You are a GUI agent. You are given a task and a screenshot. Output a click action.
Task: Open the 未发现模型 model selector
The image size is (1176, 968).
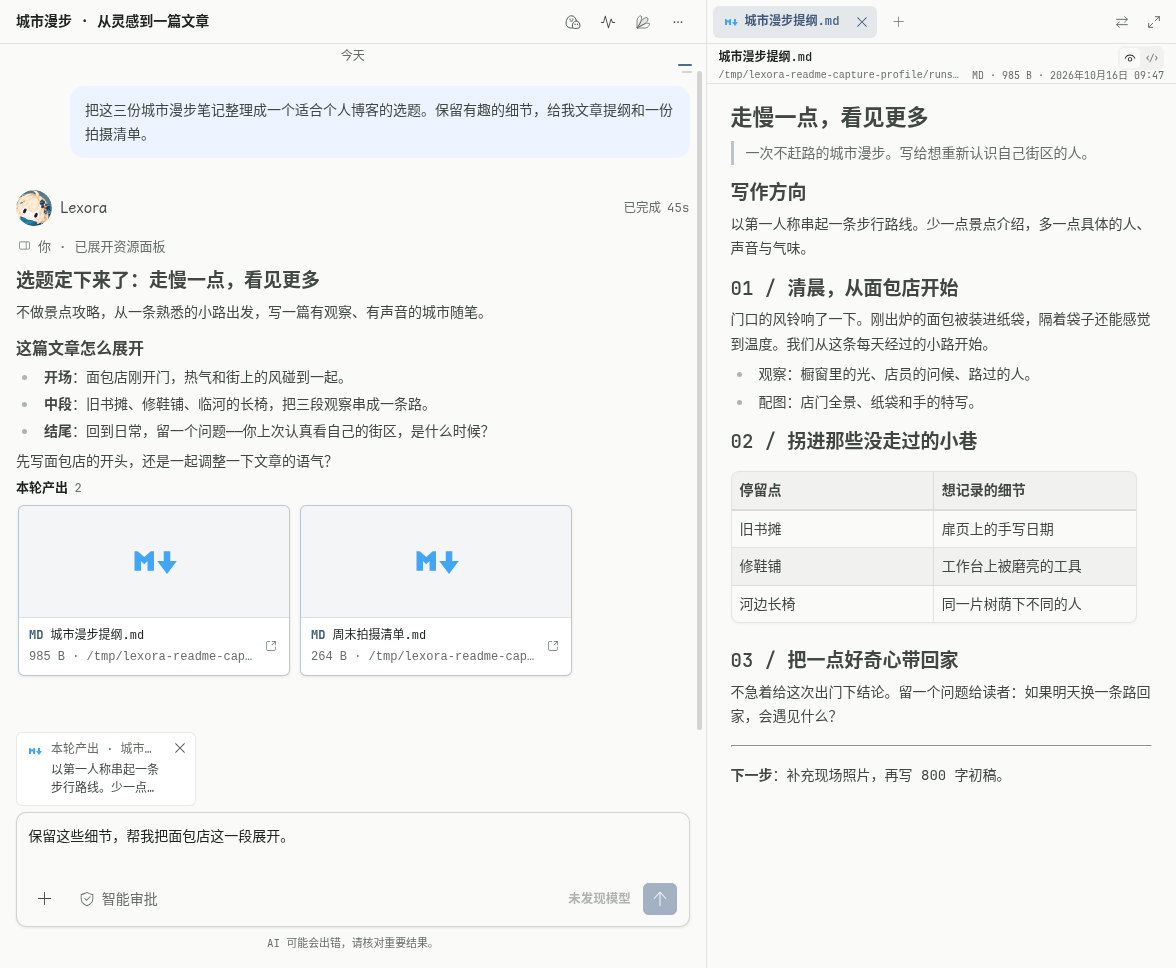598,898
